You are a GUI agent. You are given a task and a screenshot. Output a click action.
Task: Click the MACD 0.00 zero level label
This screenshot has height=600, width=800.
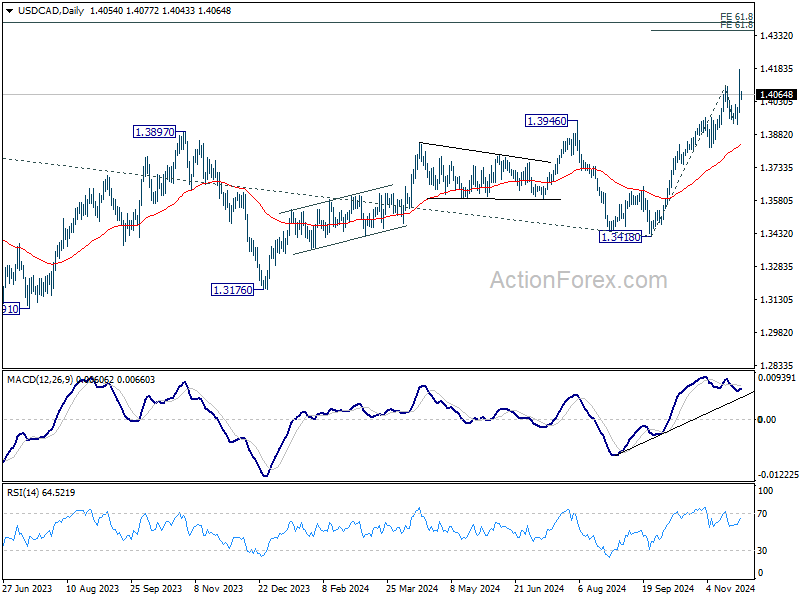(x=767, y=419)
